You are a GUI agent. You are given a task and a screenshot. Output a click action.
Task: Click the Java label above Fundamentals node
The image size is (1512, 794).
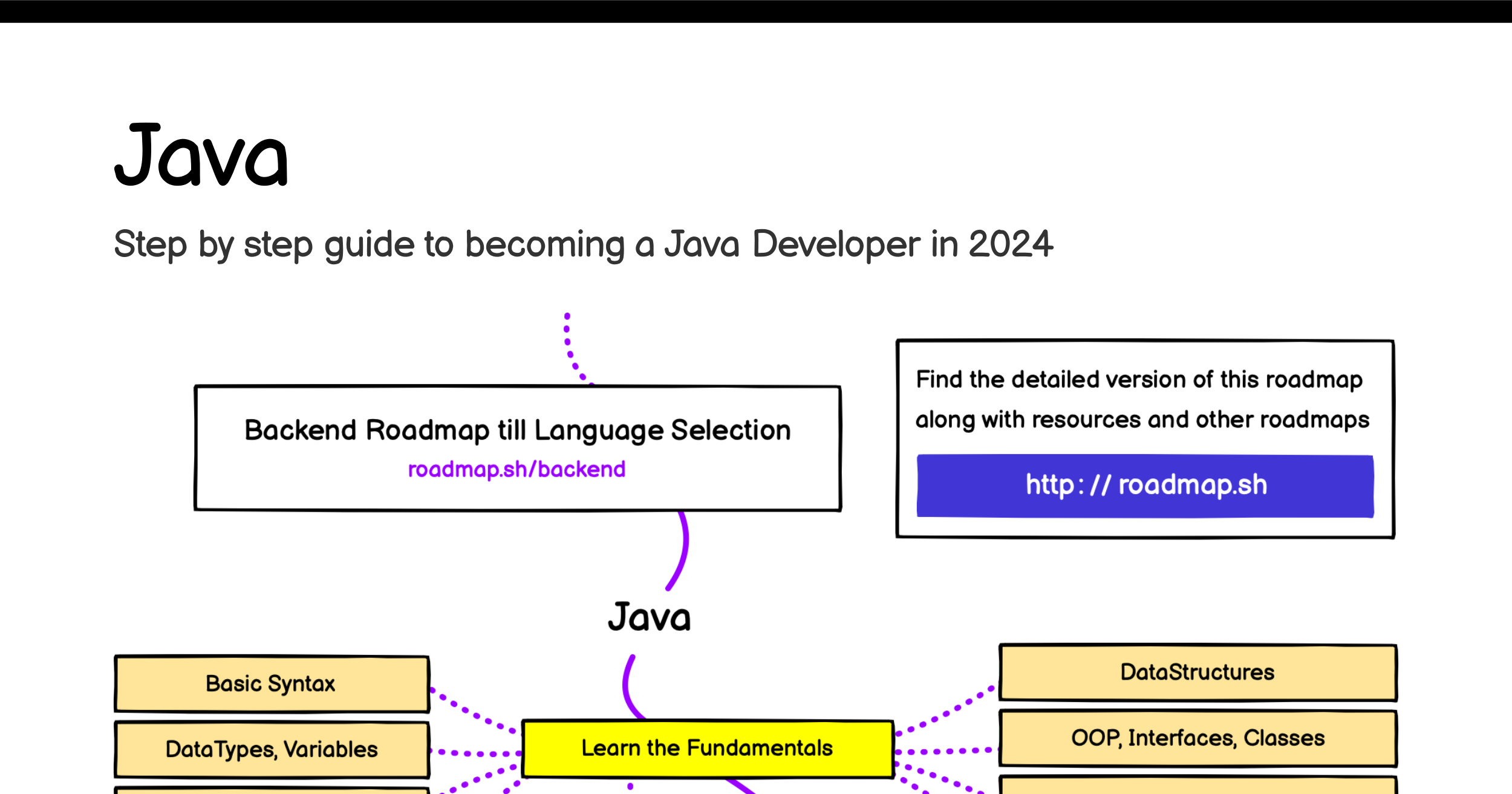tap(649, 617)
